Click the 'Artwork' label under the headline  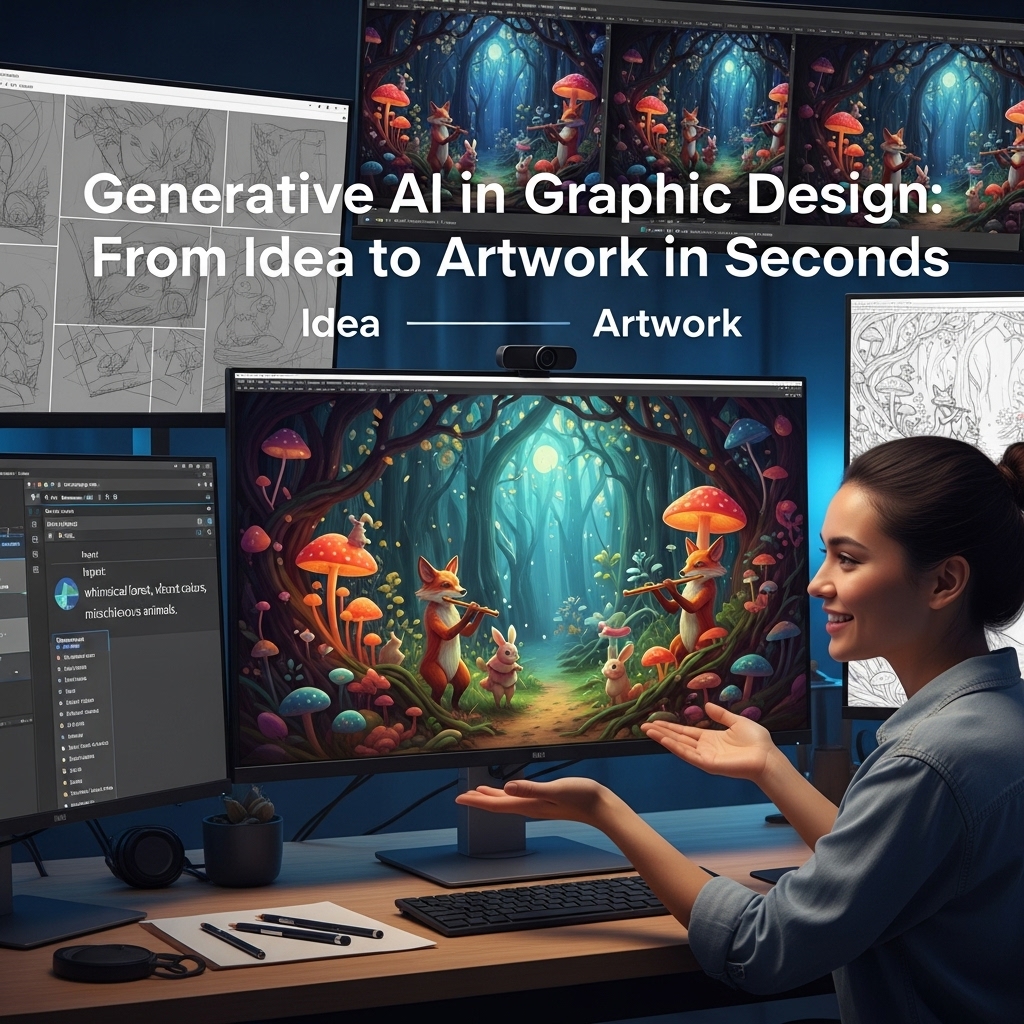click(667, 323)
